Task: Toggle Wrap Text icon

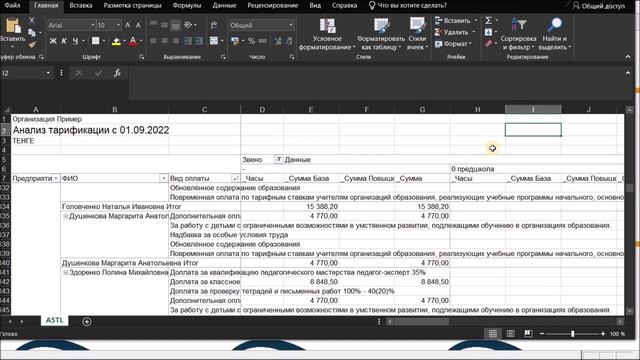Action: click(x=214, y=25)
